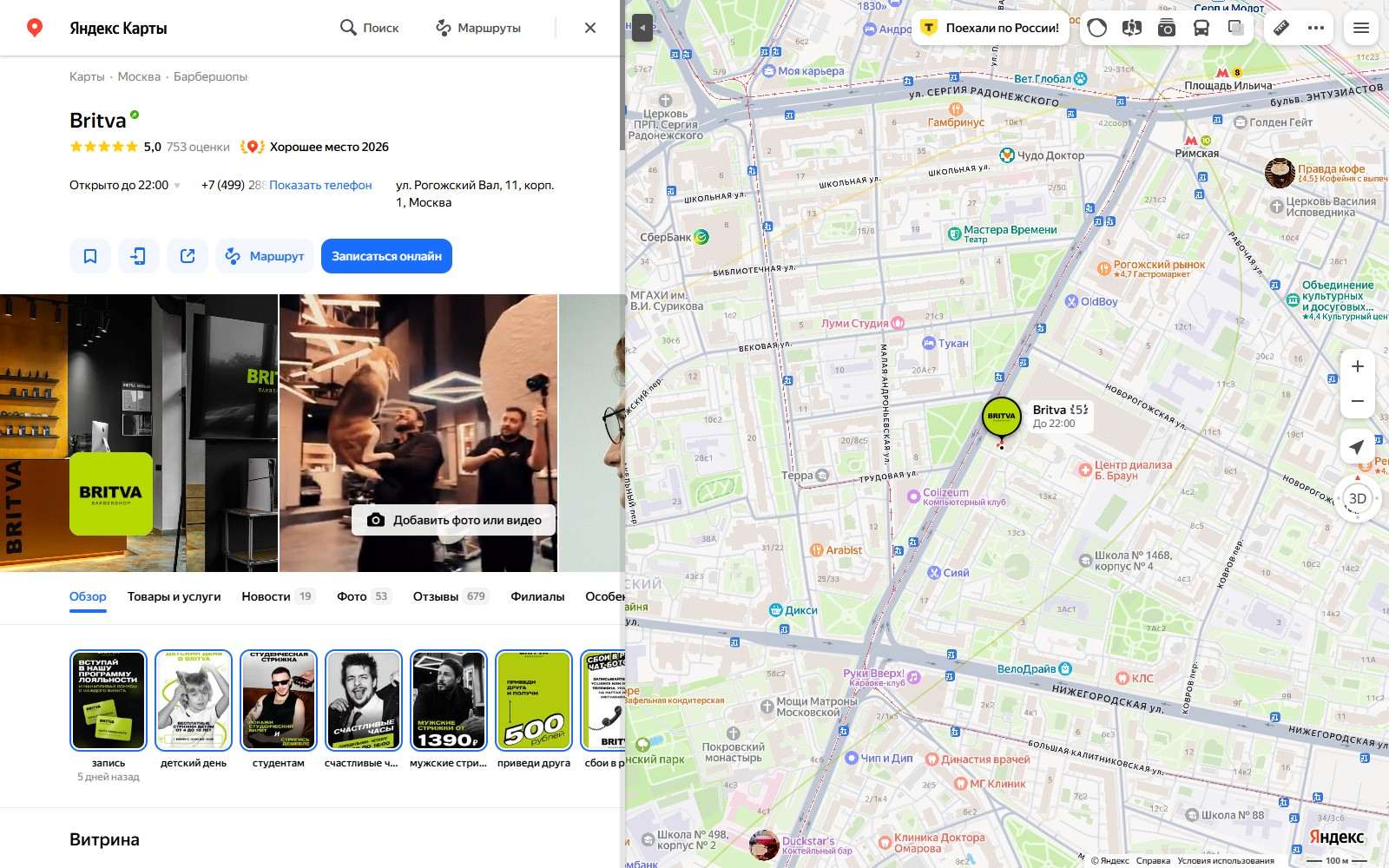Click the share icon next to Маршрут
Screen dimensions: 1389x868
pos(188,256)
